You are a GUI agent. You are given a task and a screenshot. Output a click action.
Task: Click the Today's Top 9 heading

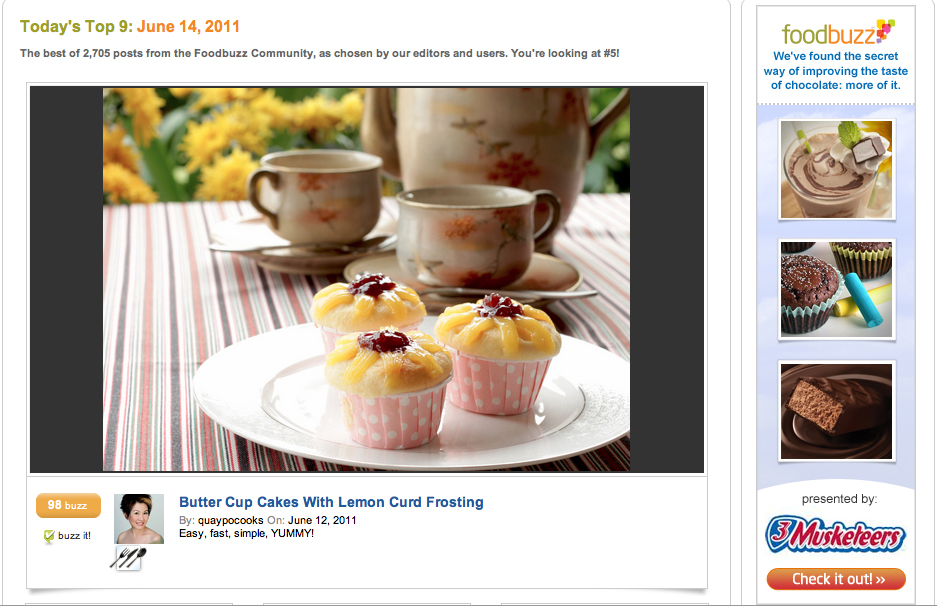76,27
